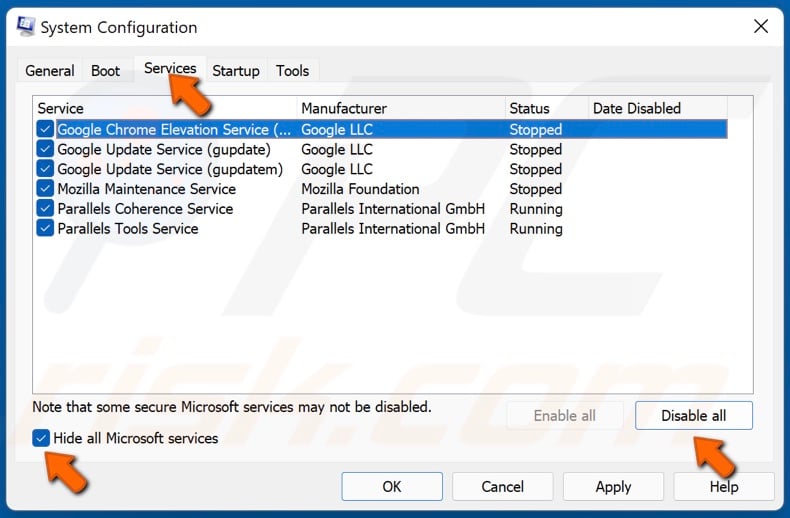Sort by the Manufacturer column header

coord(401,108)
